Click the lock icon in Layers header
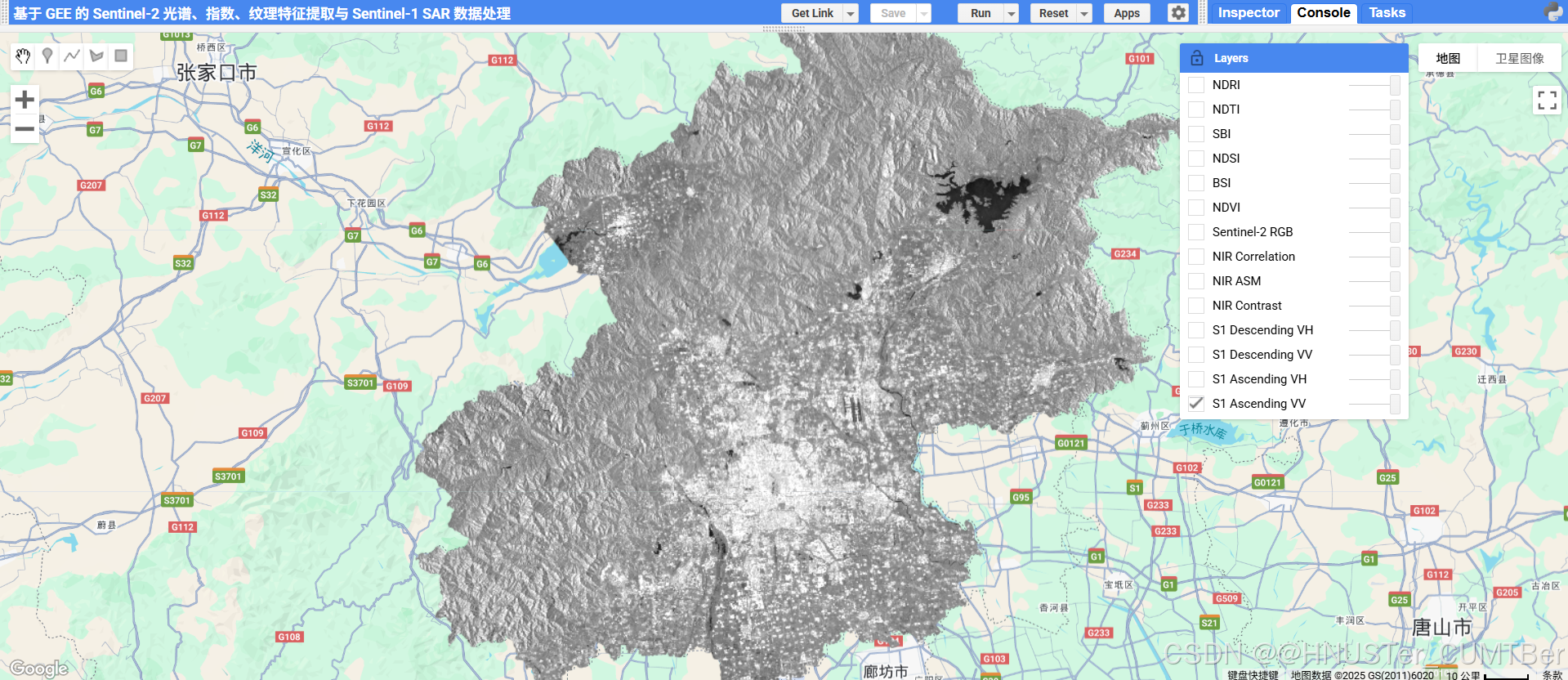 click(x=1197, y=58)
